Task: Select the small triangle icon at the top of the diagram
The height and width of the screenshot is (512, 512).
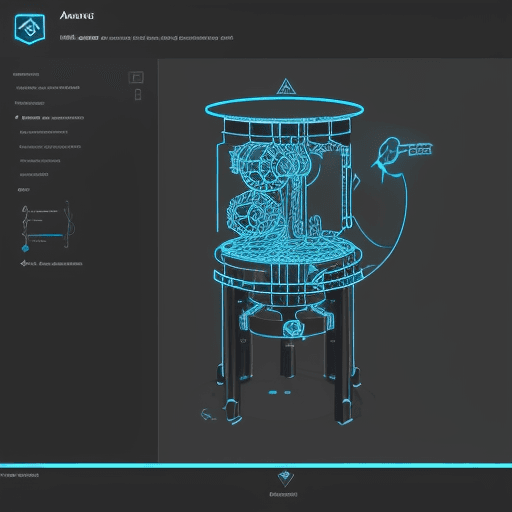Action: (25, 209)
